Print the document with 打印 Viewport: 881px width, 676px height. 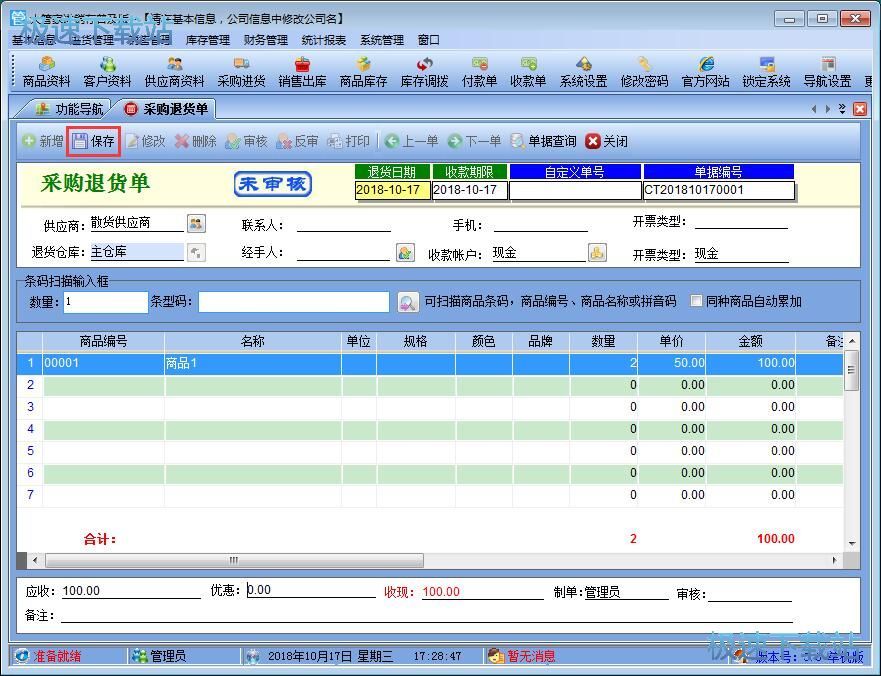[x=348, y=141]
